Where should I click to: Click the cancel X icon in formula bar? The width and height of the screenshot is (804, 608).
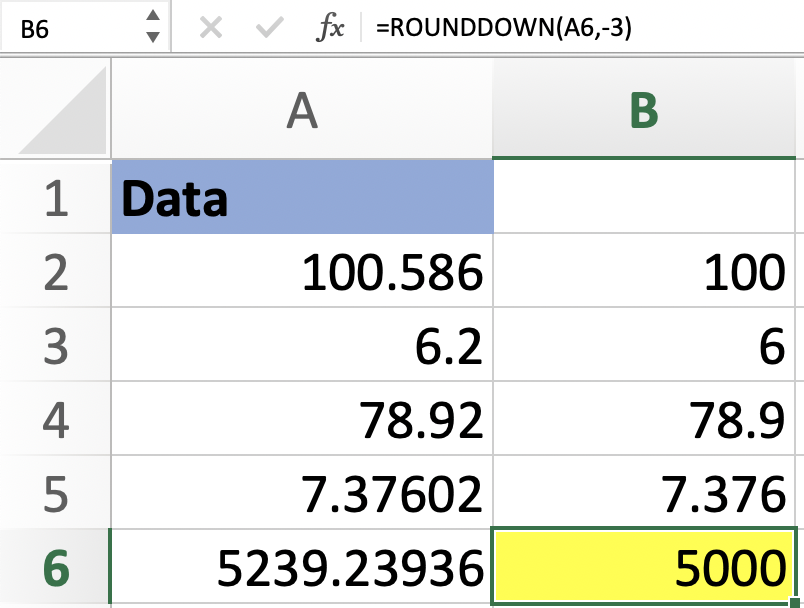[210, 28]
